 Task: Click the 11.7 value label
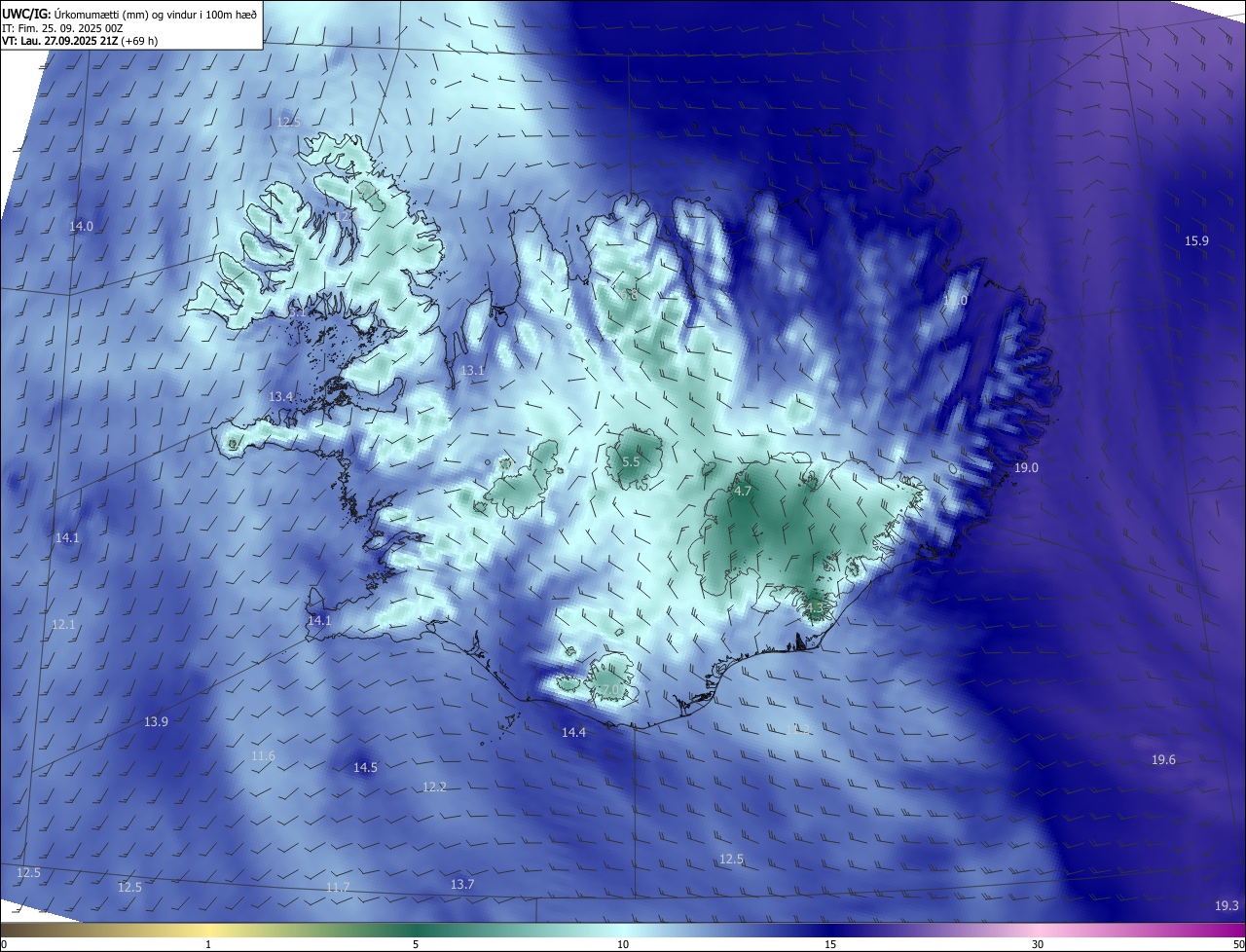(x=338, y=887)
